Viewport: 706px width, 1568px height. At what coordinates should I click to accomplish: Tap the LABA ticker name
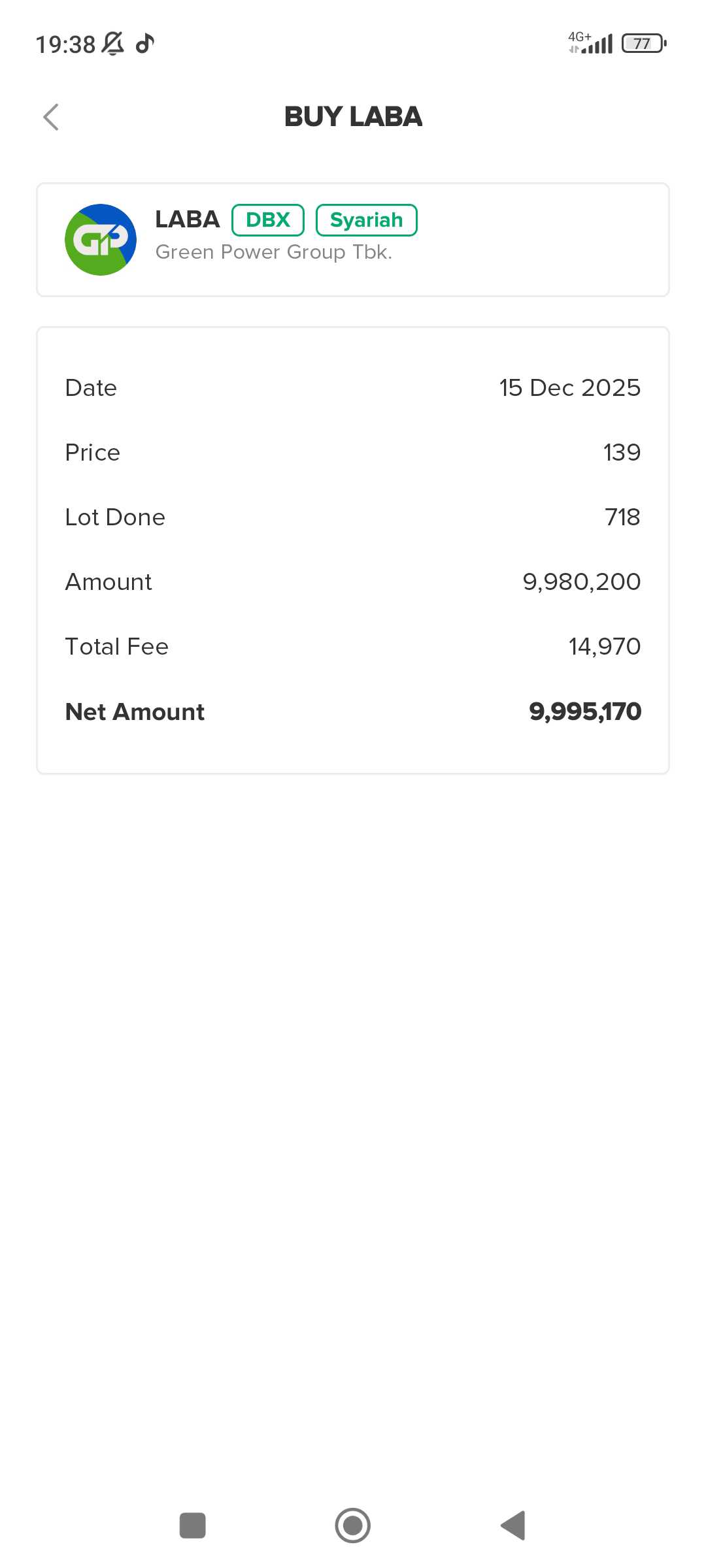(187, 220)
